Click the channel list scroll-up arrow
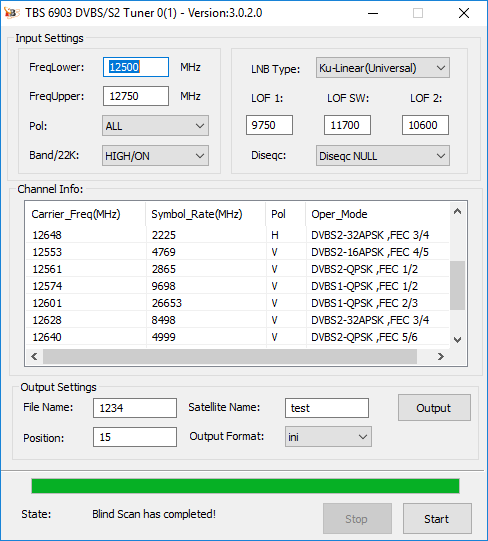 click(x=457, y=212)
